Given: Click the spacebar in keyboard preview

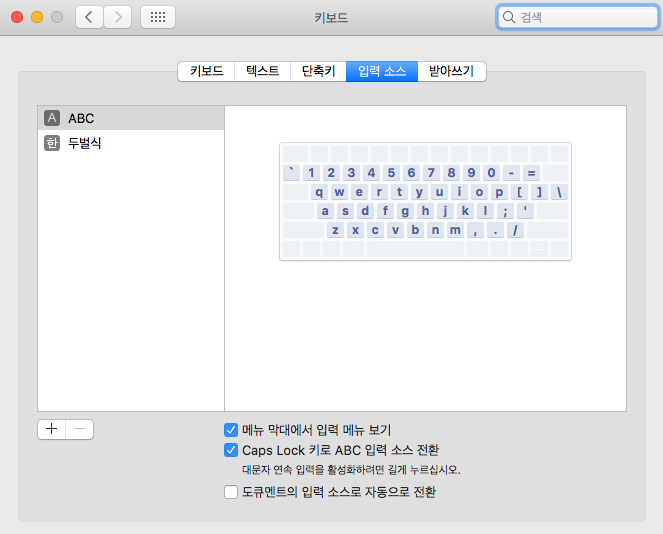Looking at the screenshot, I should tap(415, 249).
